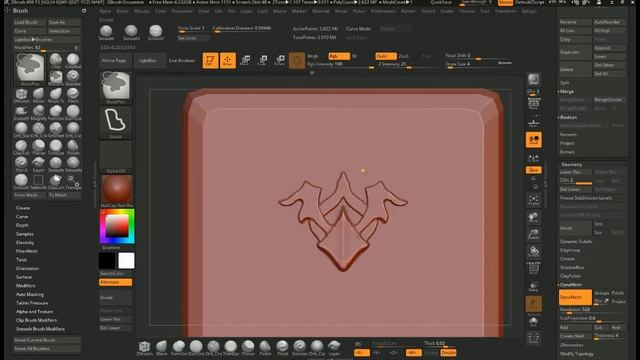
Task: Toggle Live Boolean mode
Action: [182, 60]
